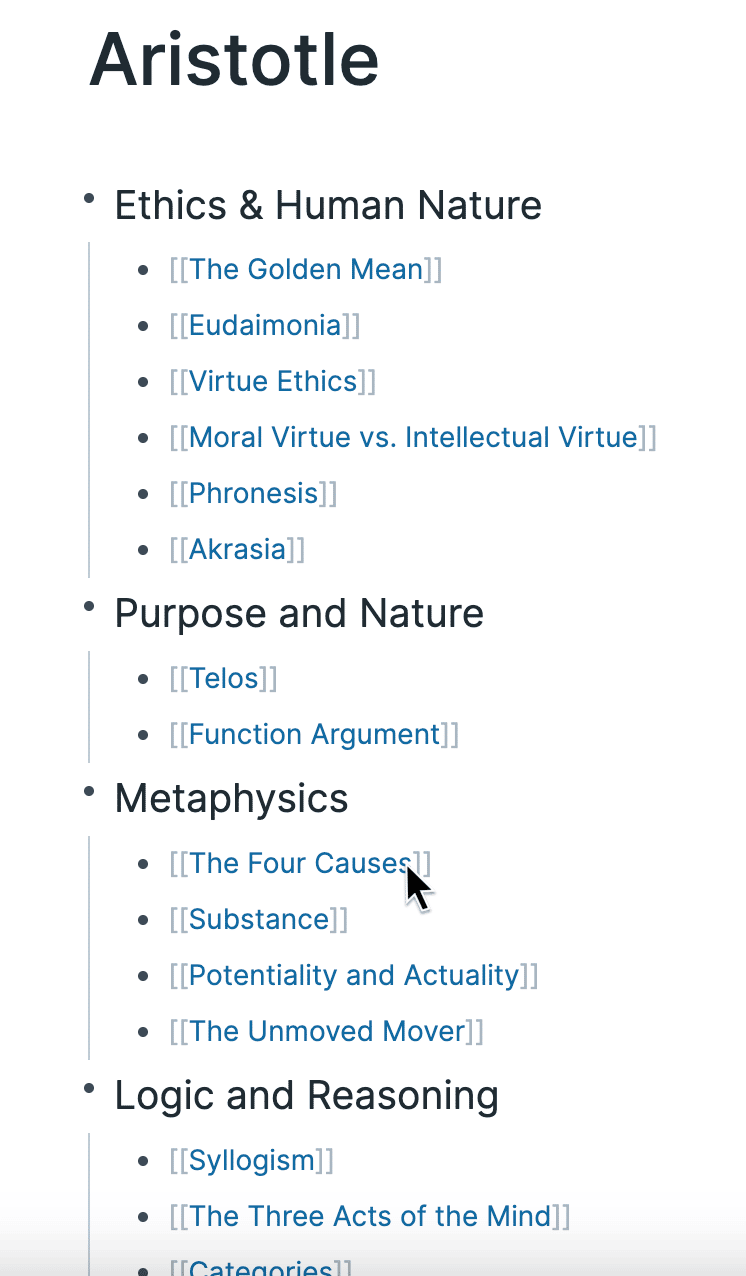The width and height of the screenshot is (746, 1276).
Task: Open Moral Virtue vs. Intellectual Virtue link
Action: [x=413, y=437]
